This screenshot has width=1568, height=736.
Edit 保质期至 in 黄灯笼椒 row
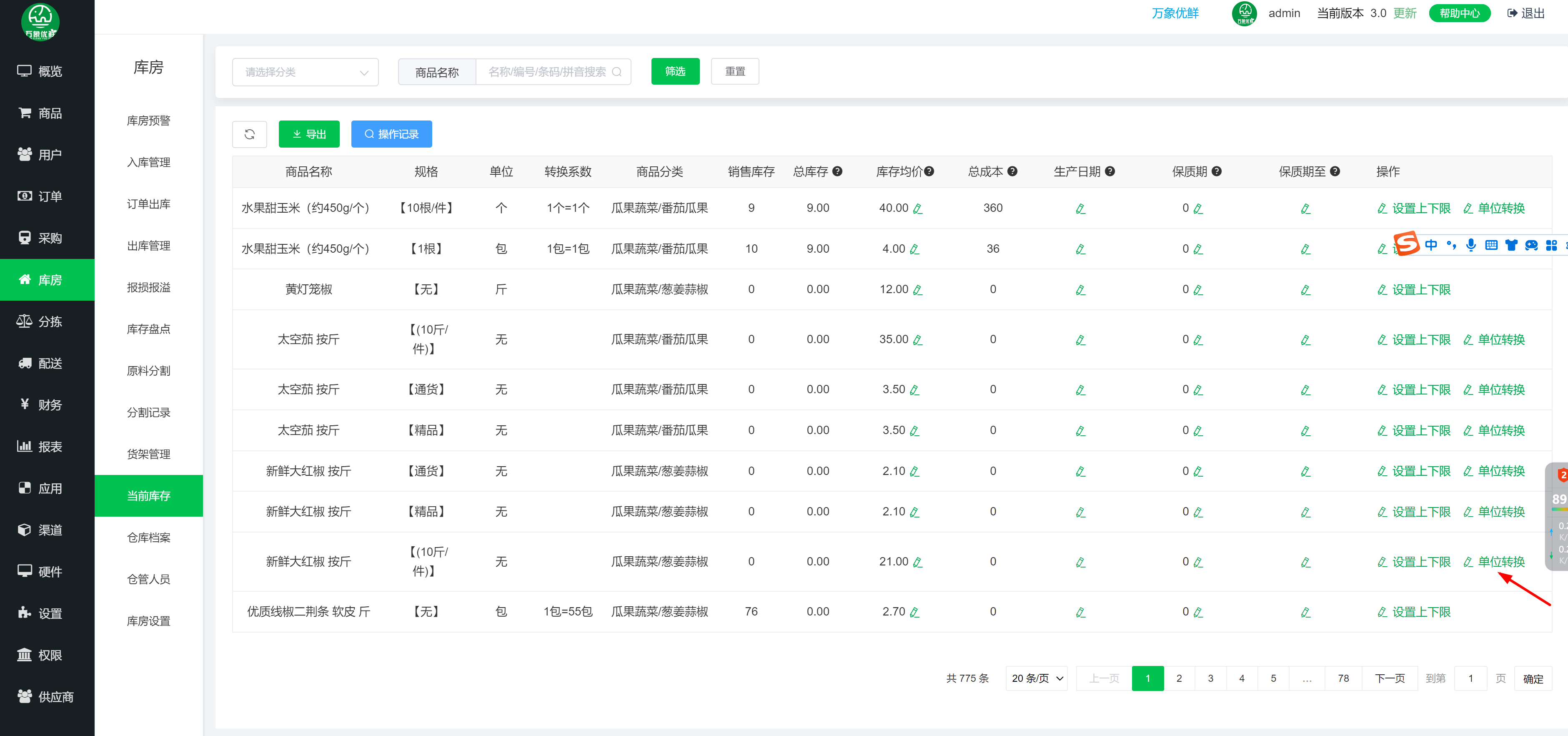(x=1306, y=290)
